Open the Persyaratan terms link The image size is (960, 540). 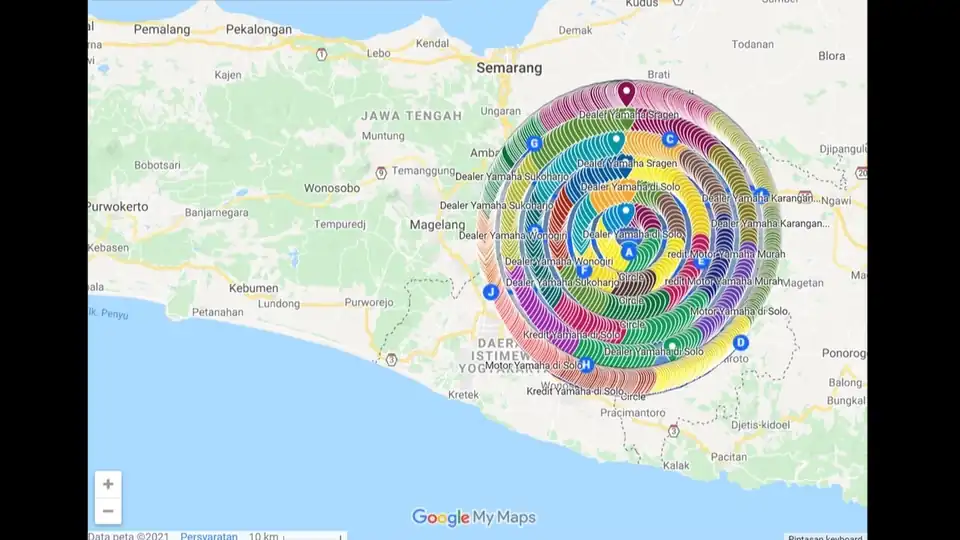point(209,536)
